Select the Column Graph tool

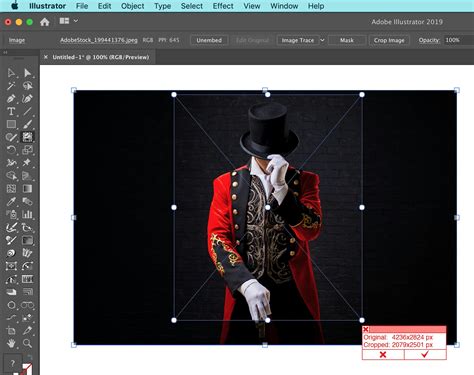tap(27, 214)
